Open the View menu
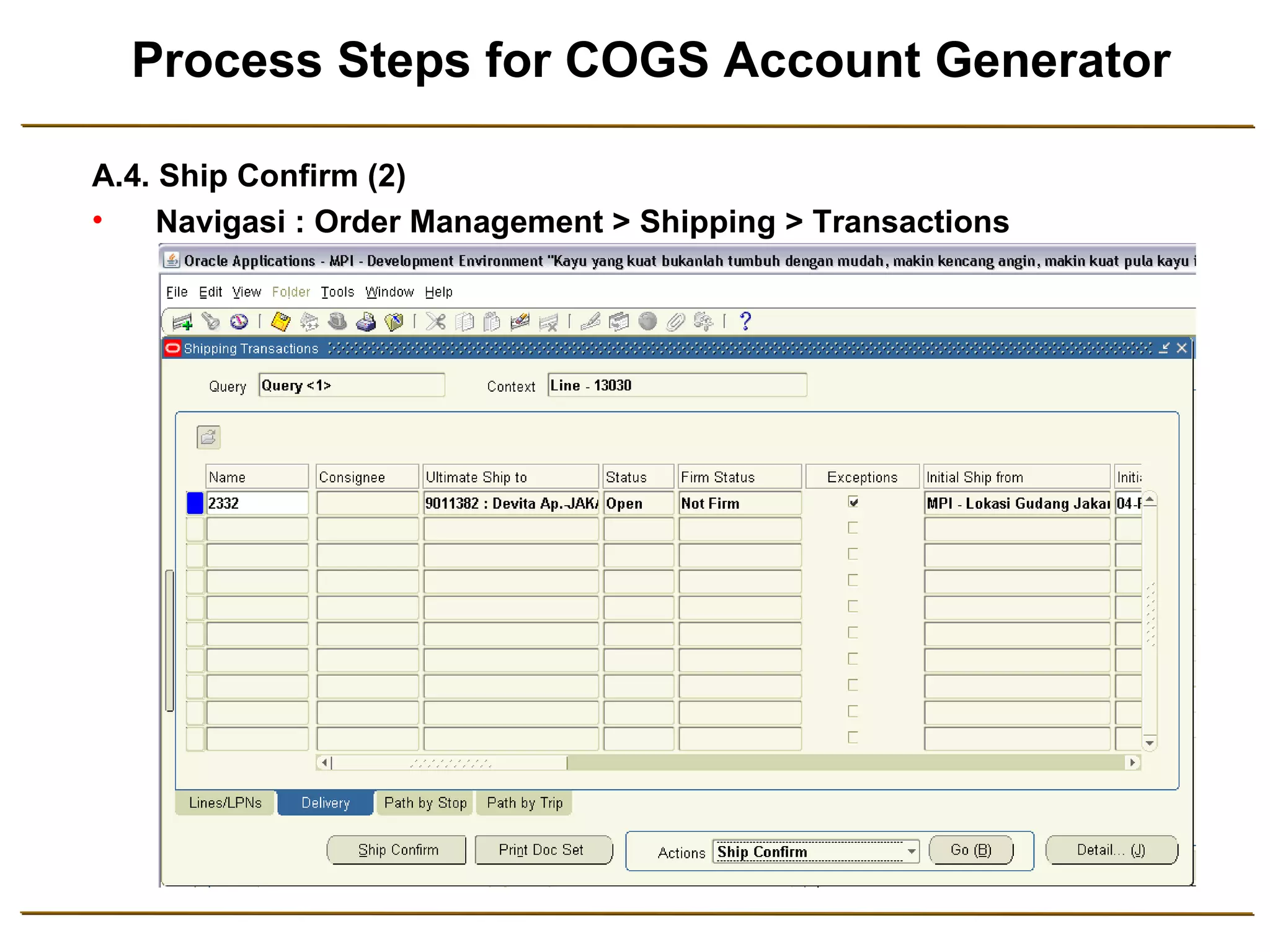This screenshot has width=1270, height=952. coord(247,292)
